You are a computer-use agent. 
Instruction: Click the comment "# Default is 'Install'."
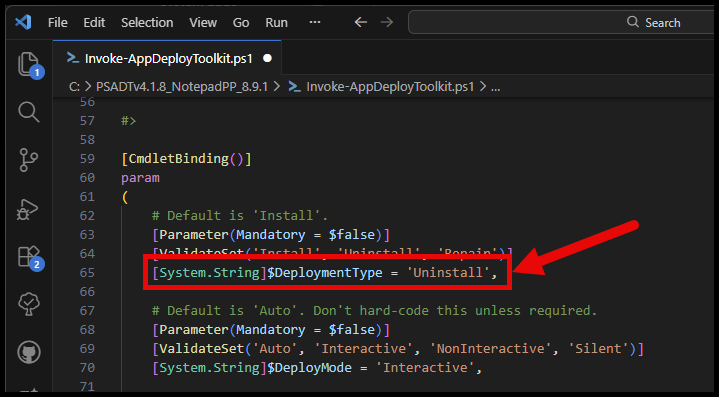pyautogui.click(x=240, y=215)
